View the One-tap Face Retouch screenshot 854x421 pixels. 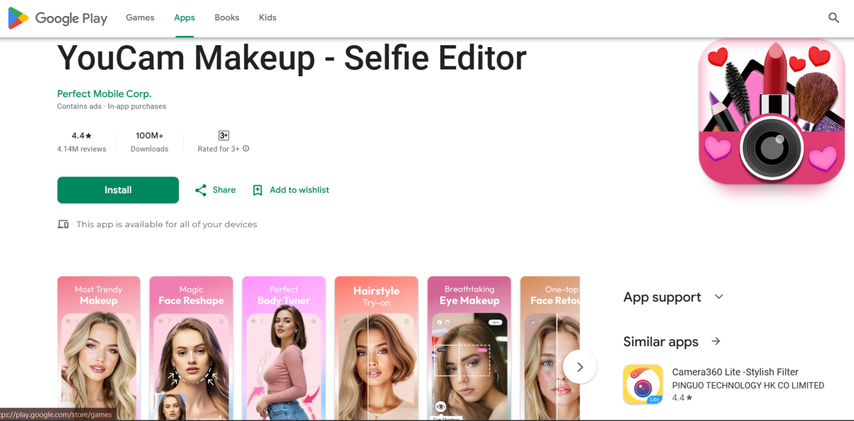click(x=550, y=349)
